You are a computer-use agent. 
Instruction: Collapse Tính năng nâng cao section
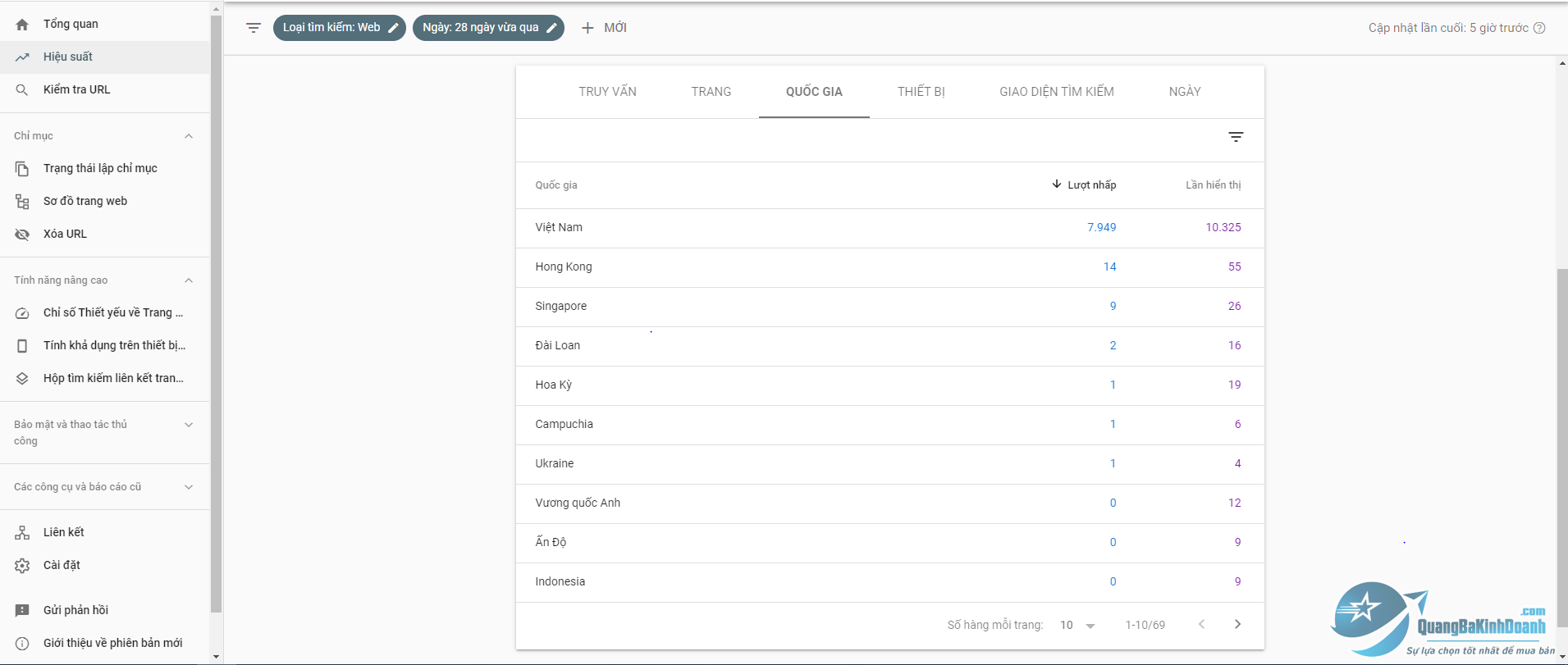click(189, 280)
